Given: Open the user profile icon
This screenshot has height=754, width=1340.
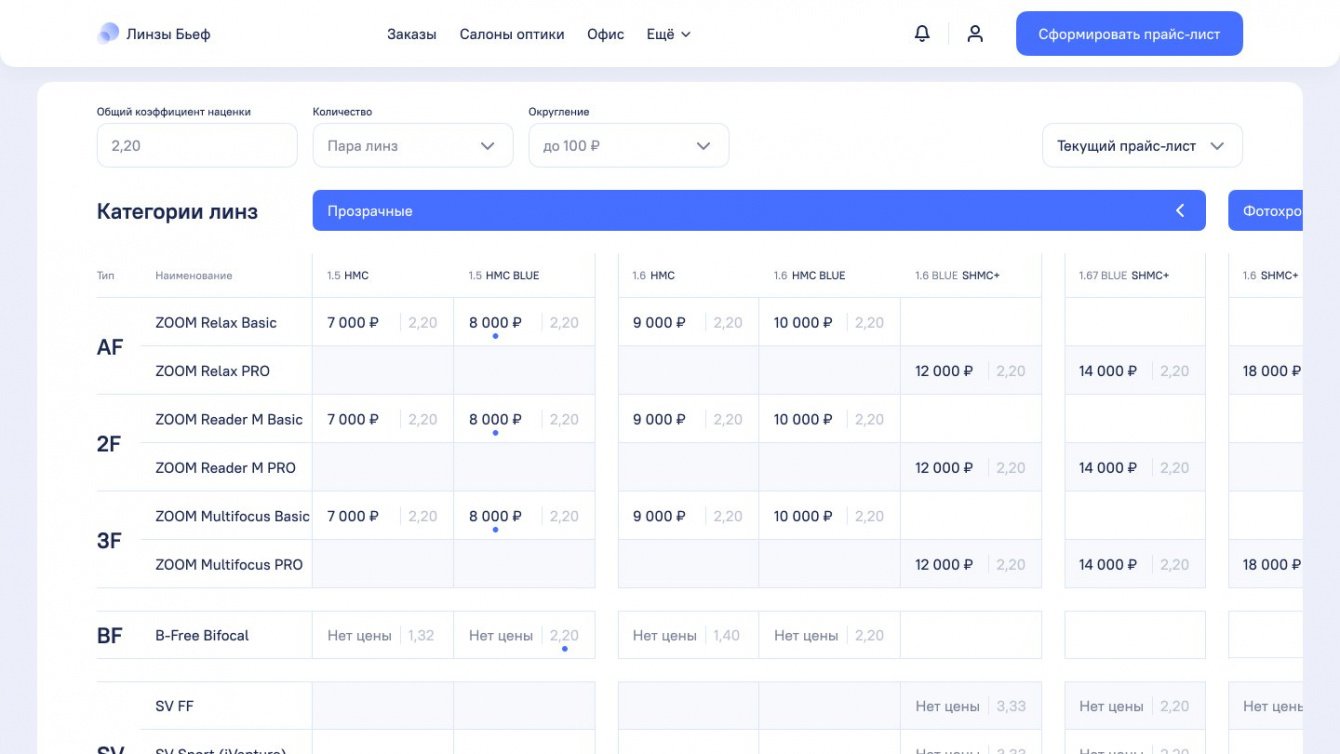Looking at the screenshot, I should [975, 34].
